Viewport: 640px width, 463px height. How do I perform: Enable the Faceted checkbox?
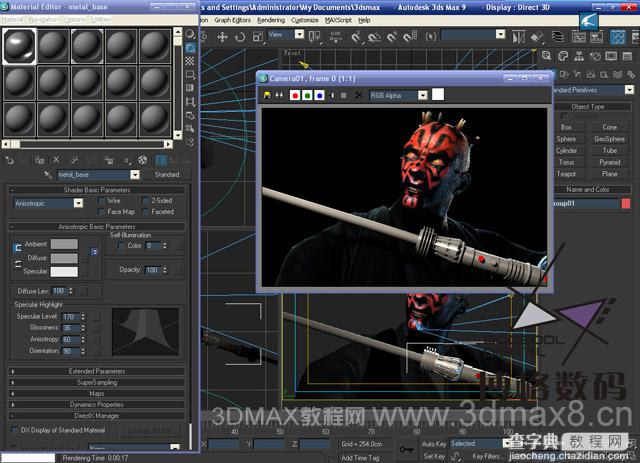(x=145, y=211)
